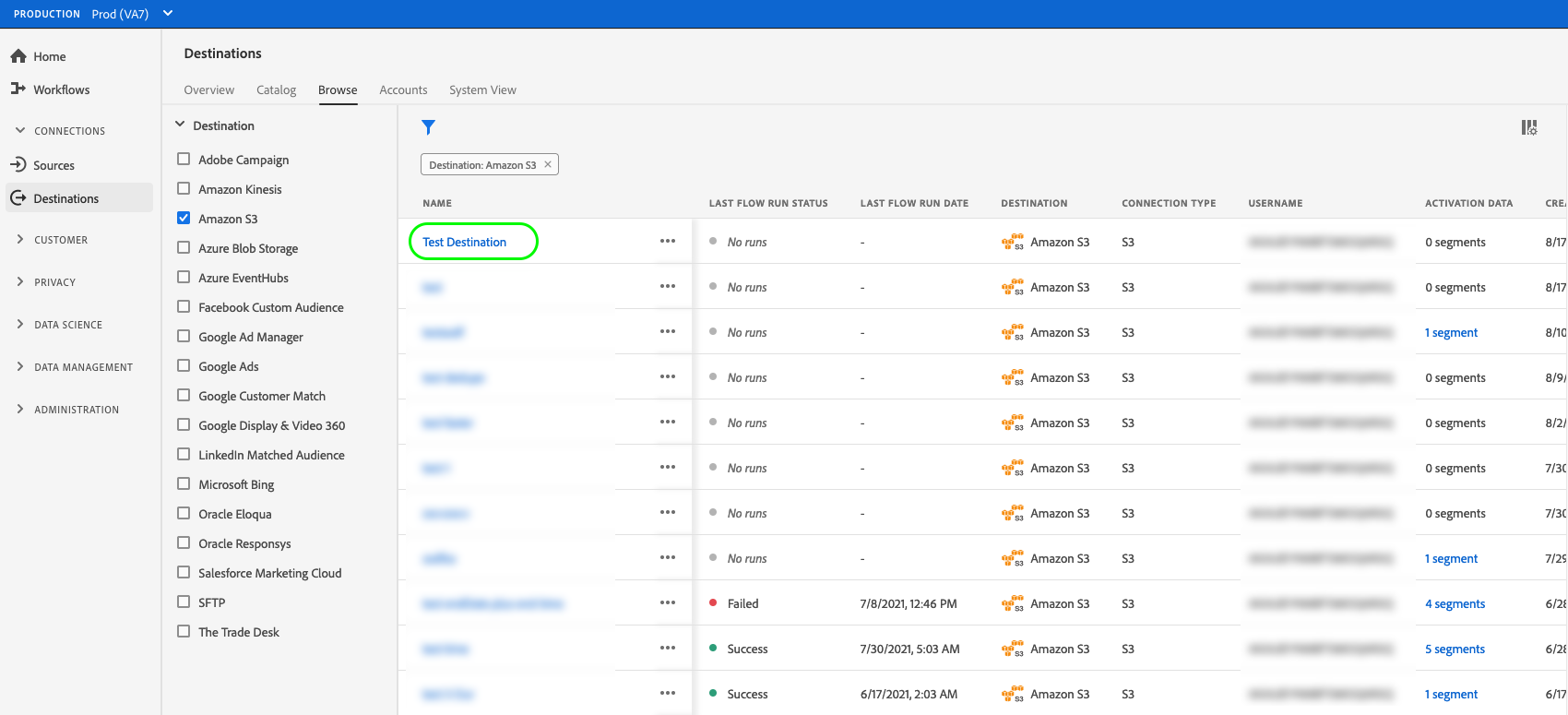The height and width of the screenshot is (715, 1568).
Task: Expand the Administration sidebar section
Action: (x=20, y=409)
